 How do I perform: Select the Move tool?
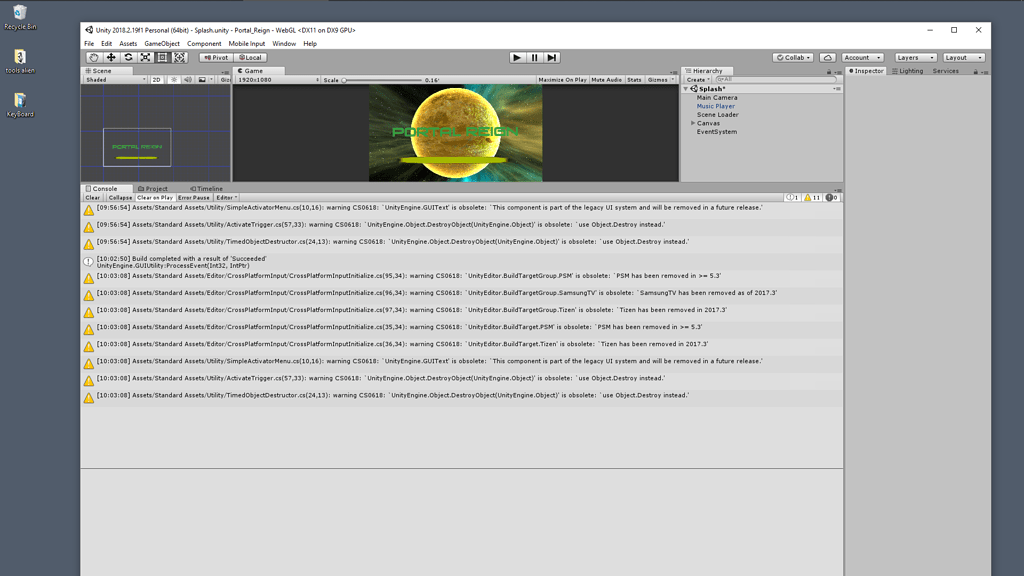[110, 57]
